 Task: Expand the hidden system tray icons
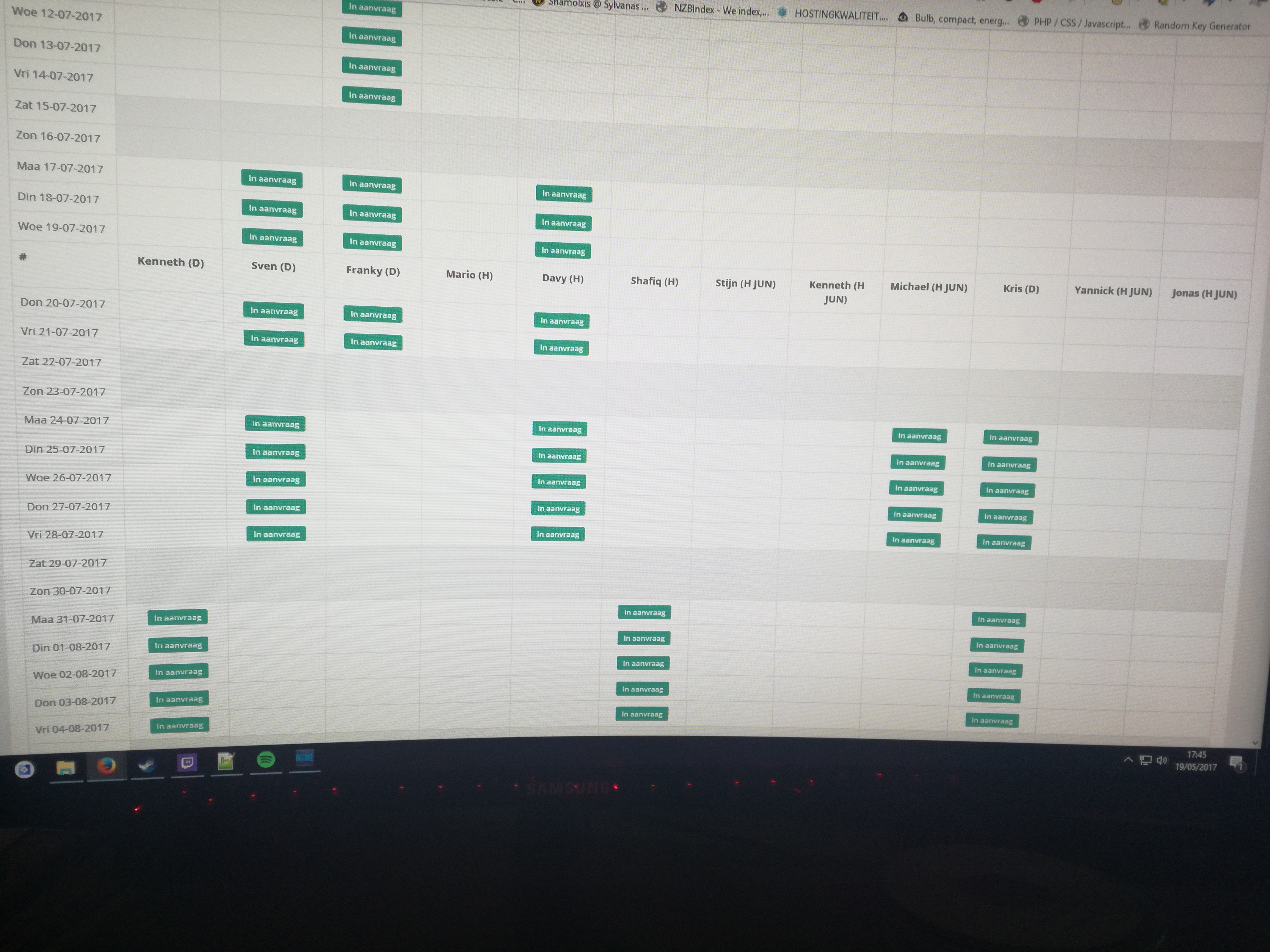tap(1128, 760)
